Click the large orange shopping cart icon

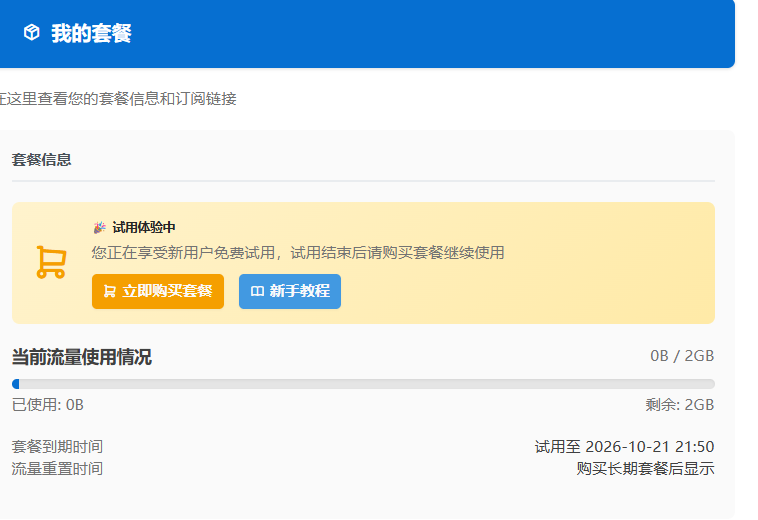pos(51,262)
